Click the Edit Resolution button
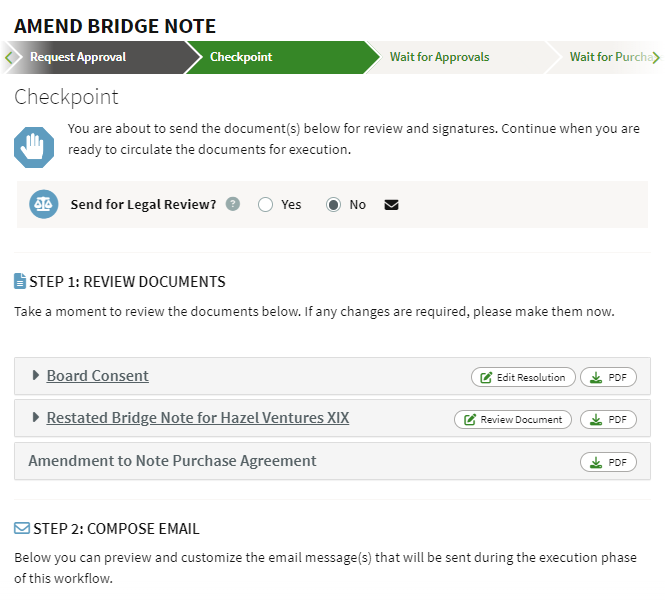Viewport: 665px width, 601px height. click(523, 377)
